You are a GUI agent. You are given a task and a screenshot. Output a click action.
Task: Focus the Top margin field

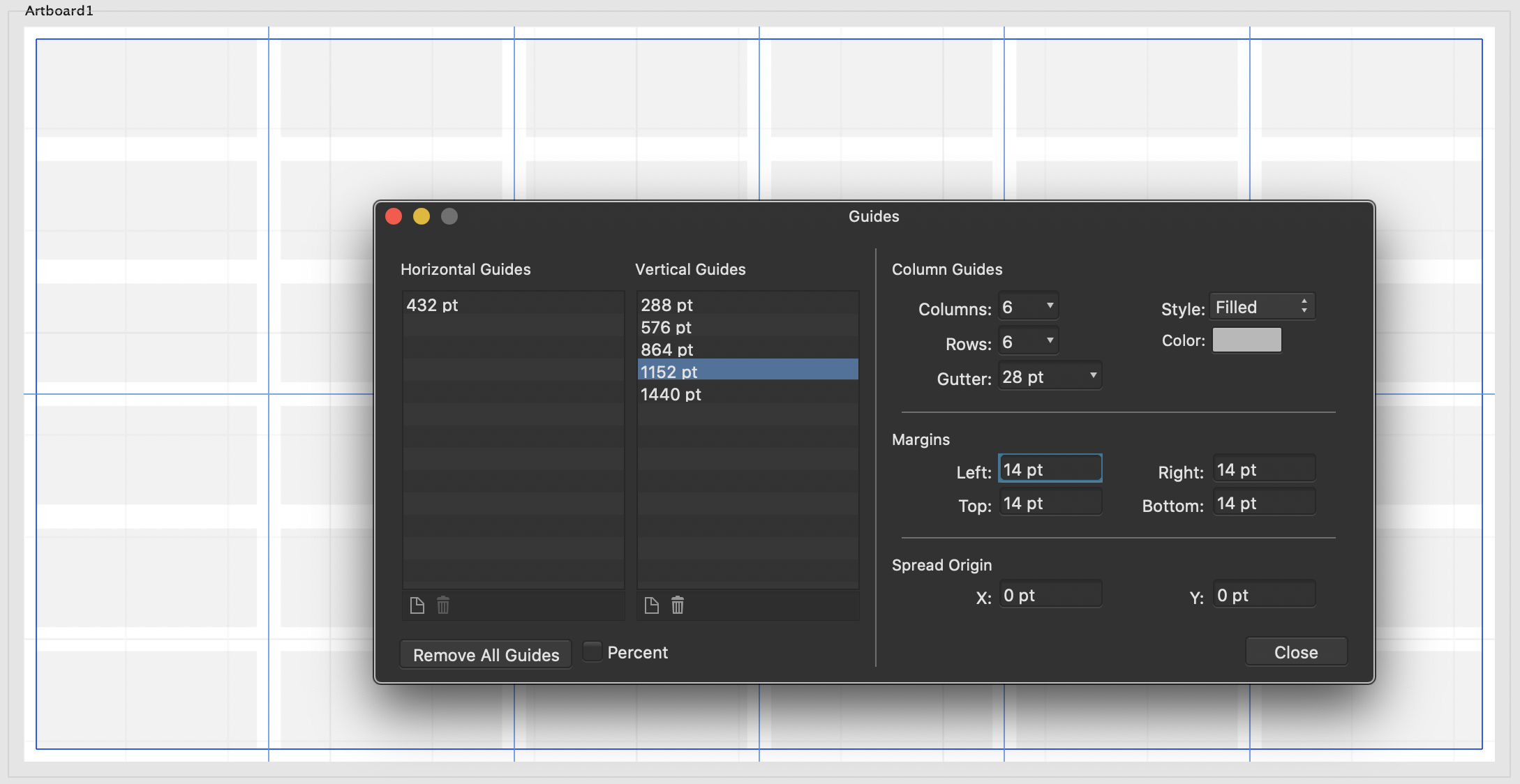(1050, 502)
